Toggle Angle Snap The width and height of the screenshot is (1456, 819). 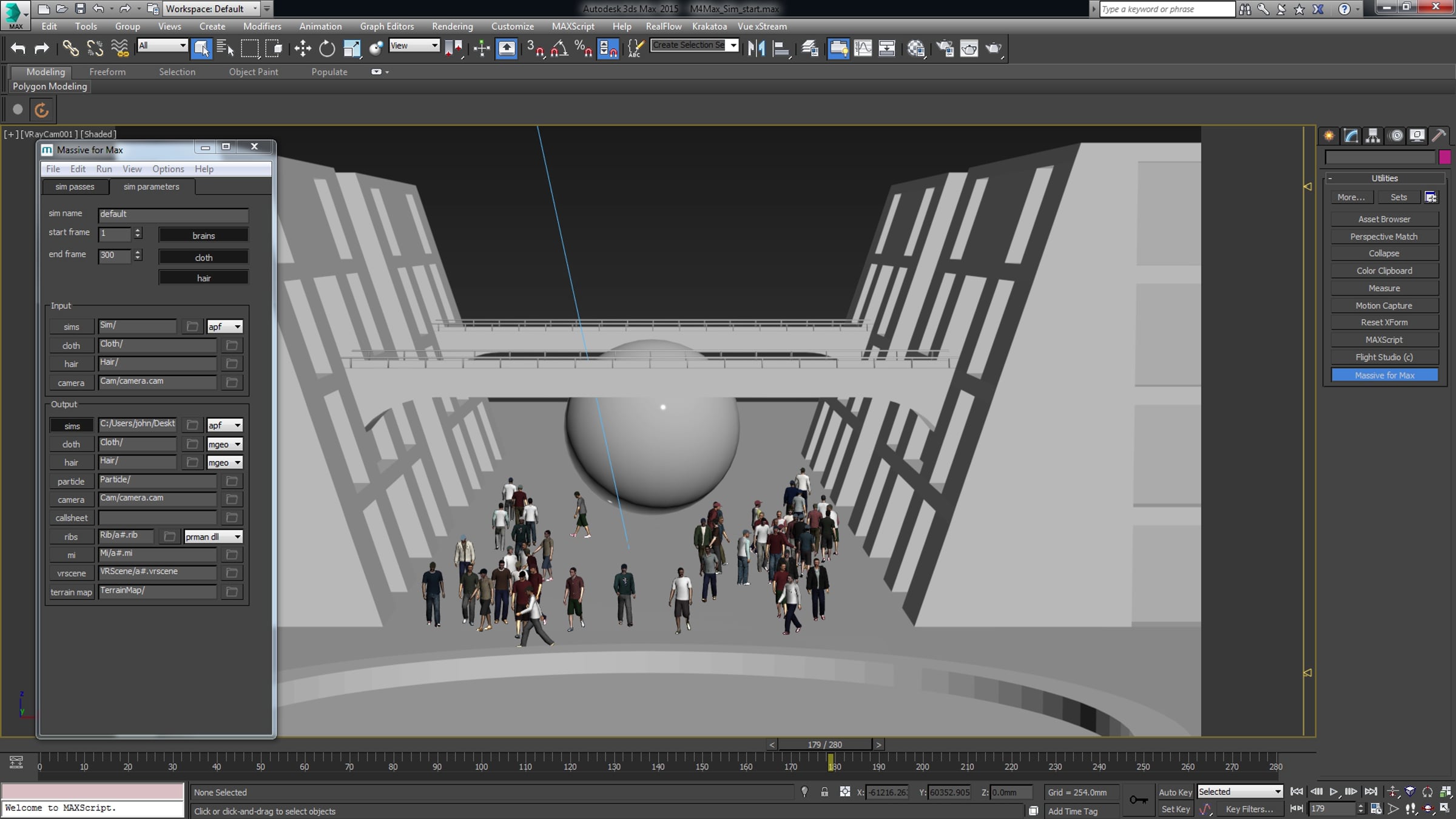pos(559,48)
